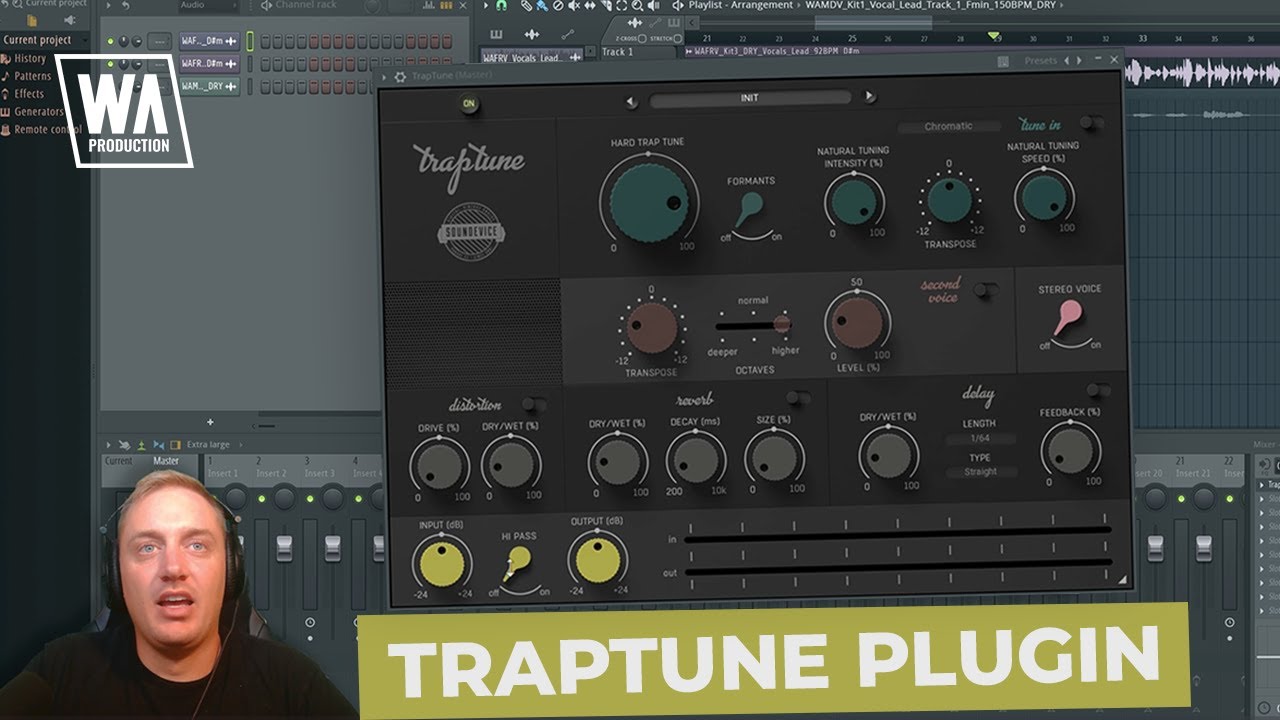
Task: Click the distortion Drive knob
Action: pos(438,465)
